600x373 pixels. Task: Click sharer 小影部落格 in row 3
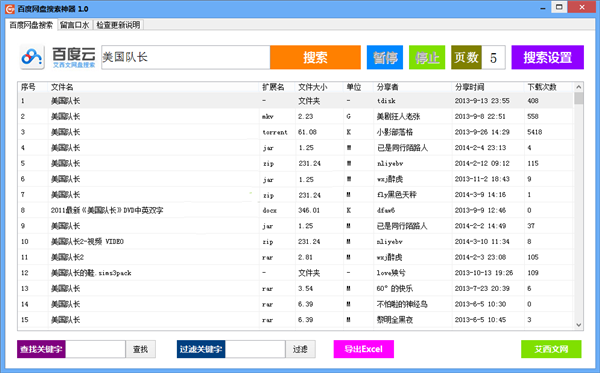click(x=395, y=132)
